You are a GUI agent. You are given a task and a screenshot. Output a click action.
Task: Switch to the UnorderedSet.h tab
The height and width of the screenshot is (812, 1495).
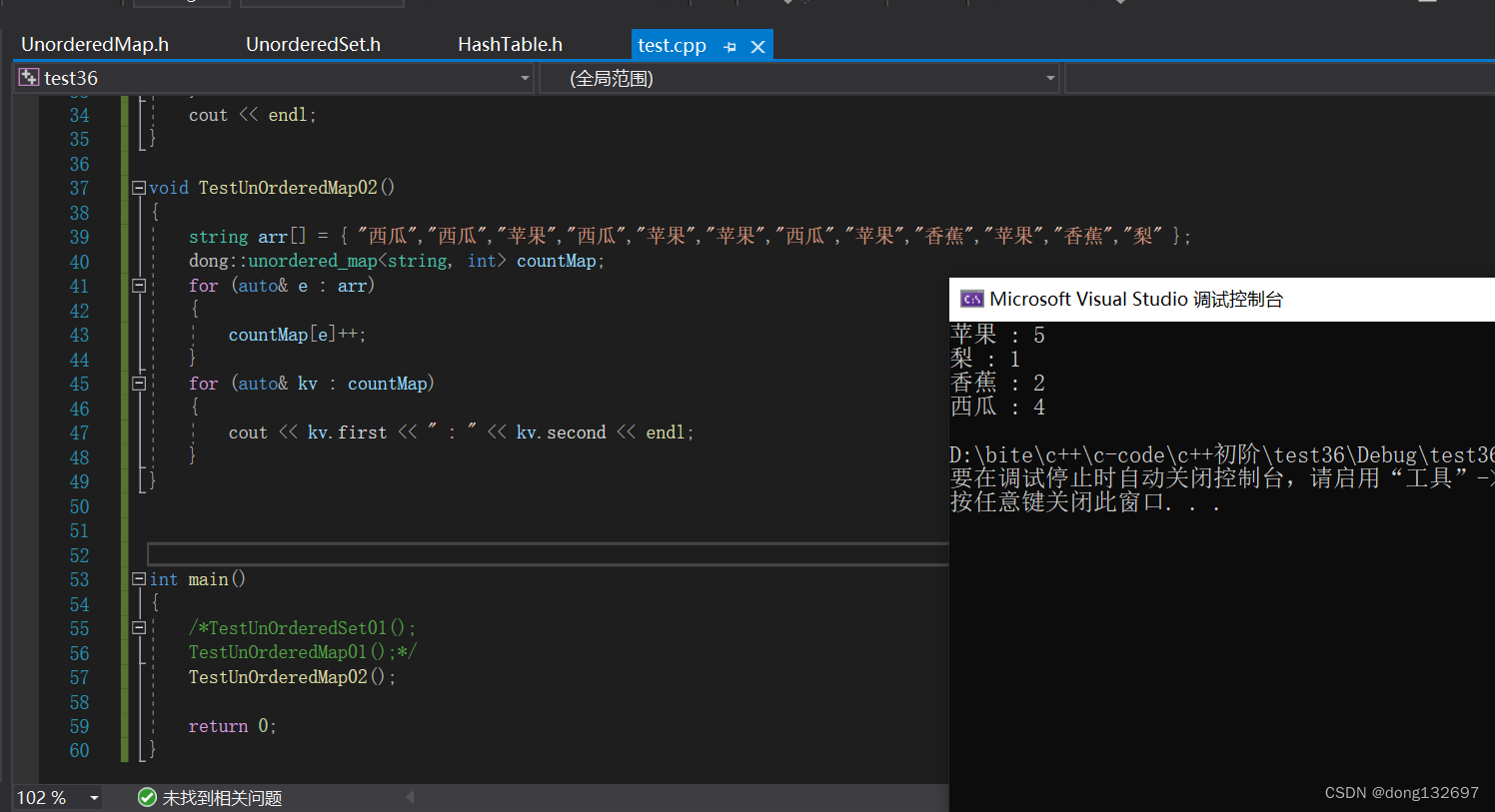(x=313, y=45)
